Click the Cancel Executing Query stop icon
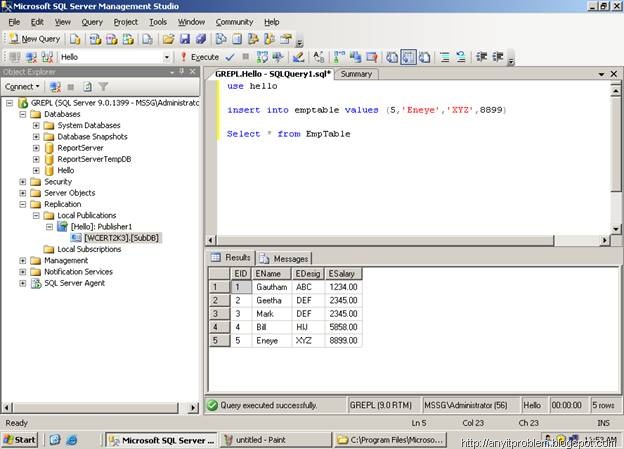 [246, 57]
